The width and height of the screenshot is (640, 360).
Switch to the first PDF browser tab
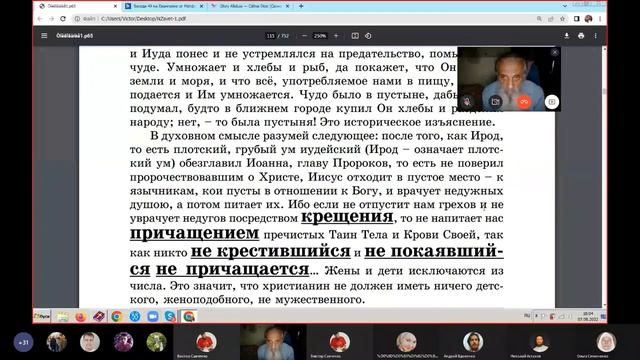pos(78,6)
